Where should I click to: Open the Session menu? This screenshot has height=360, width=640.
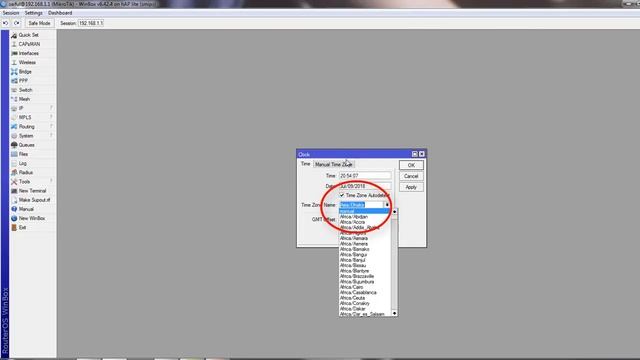11,13
